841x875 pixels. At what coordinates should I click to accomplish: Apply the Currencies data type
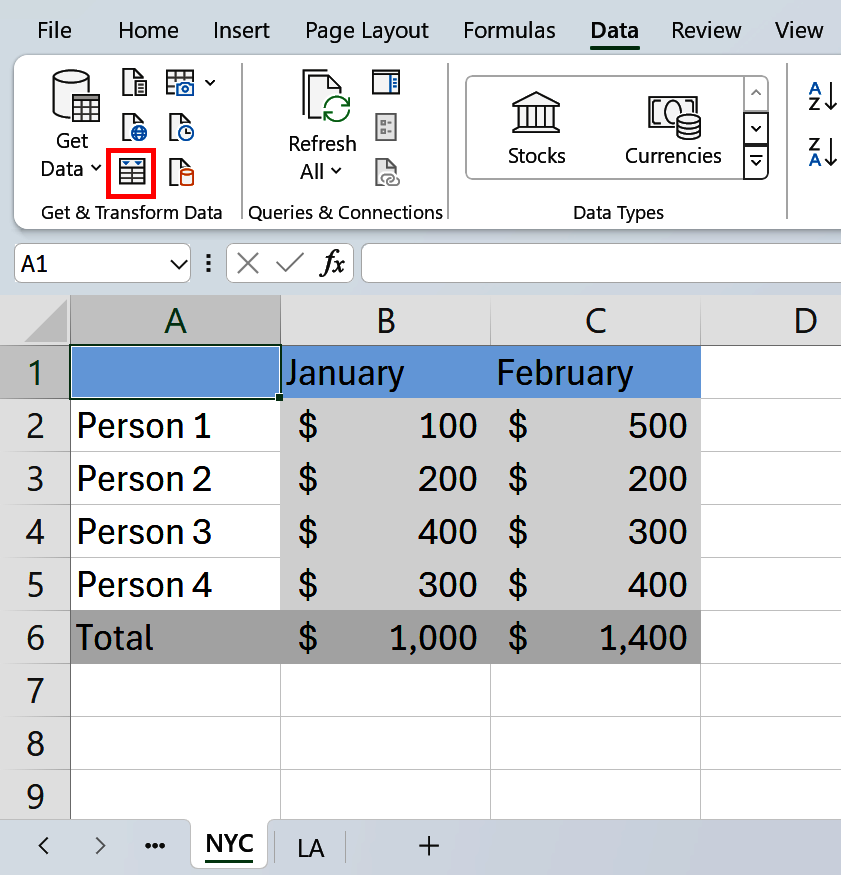pos(673,125)
